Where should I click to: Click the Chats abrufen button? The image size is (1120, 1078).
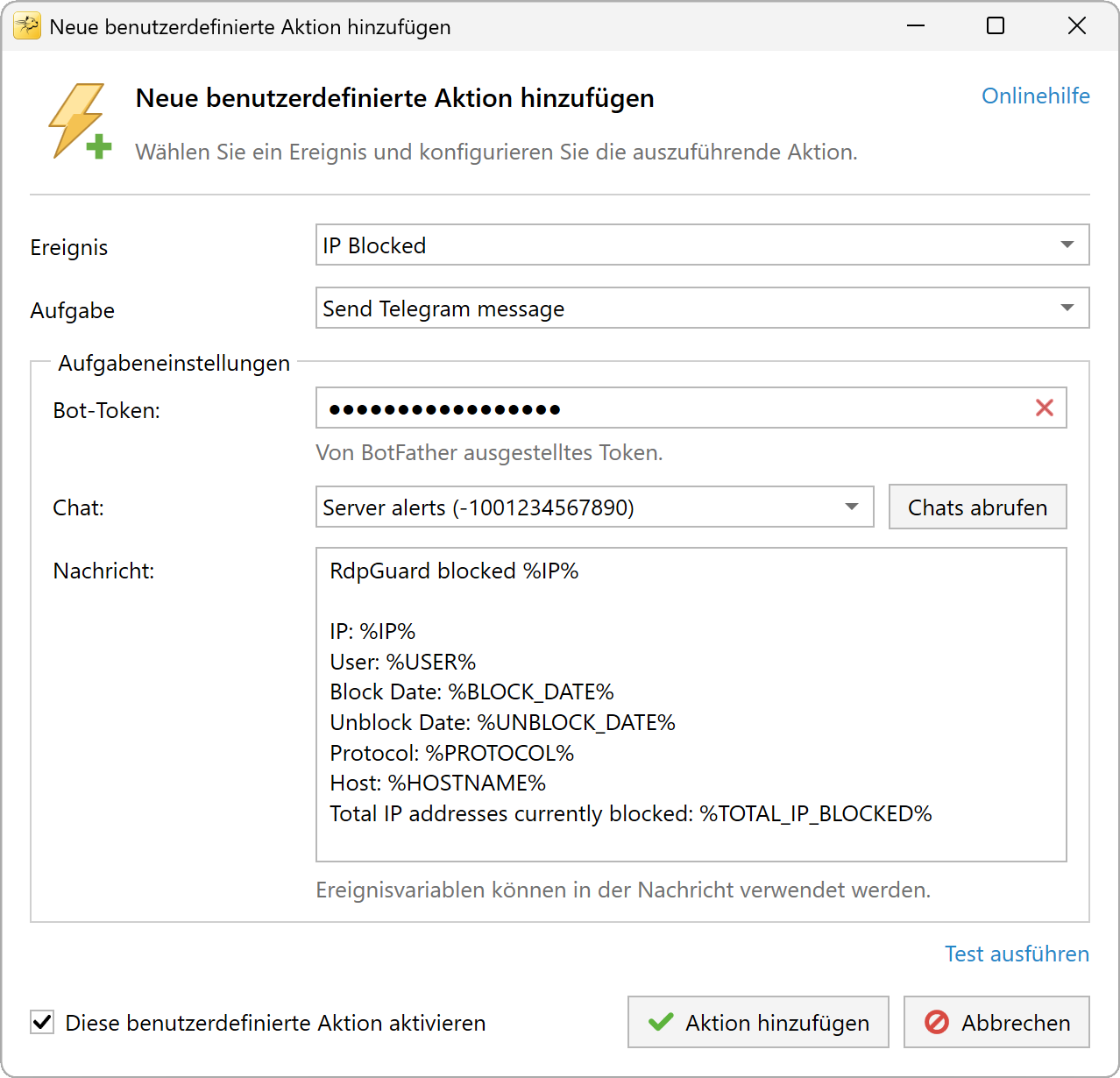[x=977, y=507]
